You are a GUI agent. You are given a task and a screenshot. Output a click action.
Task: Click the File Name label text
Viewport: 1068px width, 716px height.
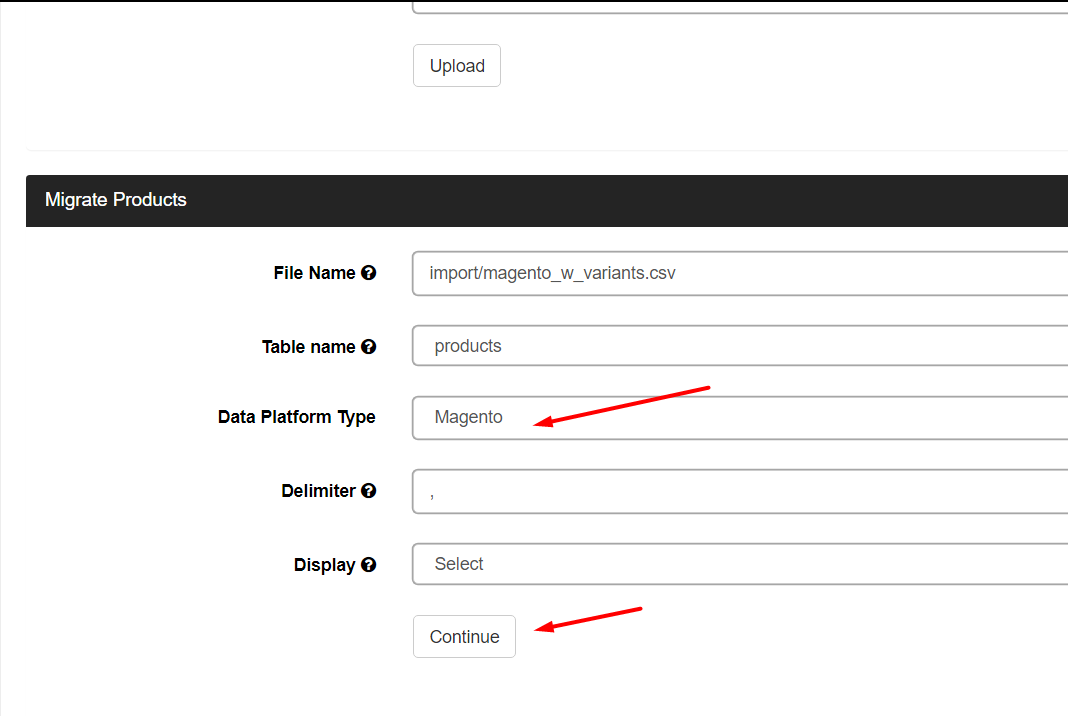coord(314,273)
